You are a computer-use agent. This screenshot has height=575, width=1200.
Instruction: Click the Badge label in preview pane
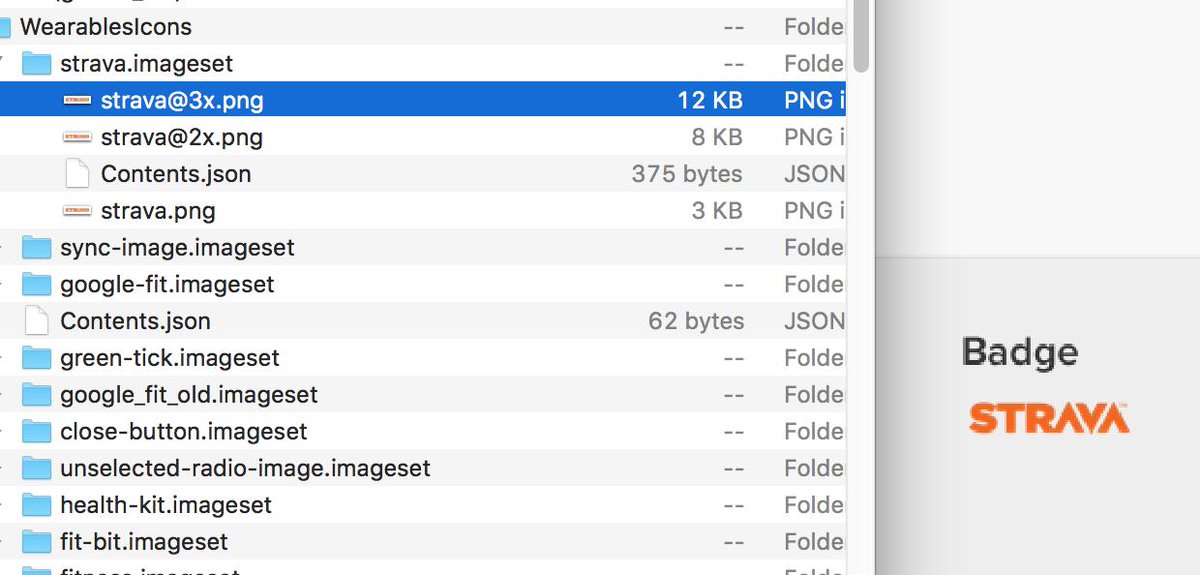(1020, 352)
